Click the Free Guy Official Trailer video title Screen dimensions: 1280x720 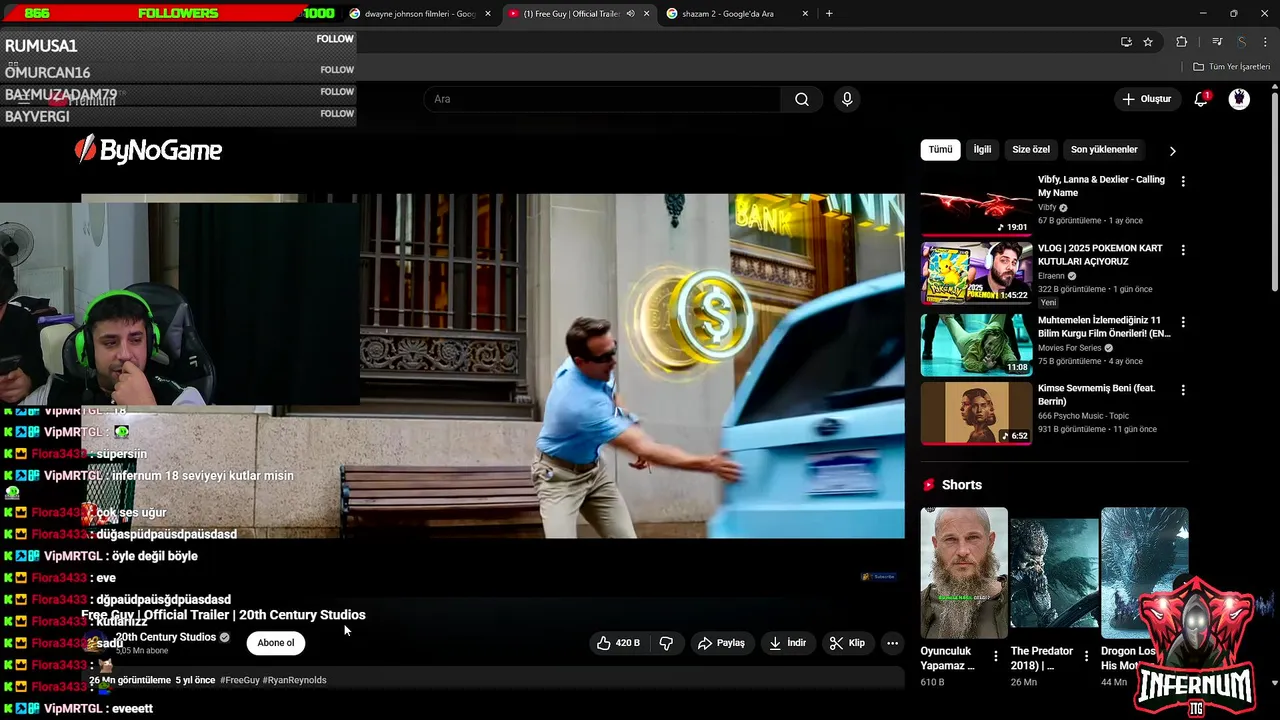[223, 615]
